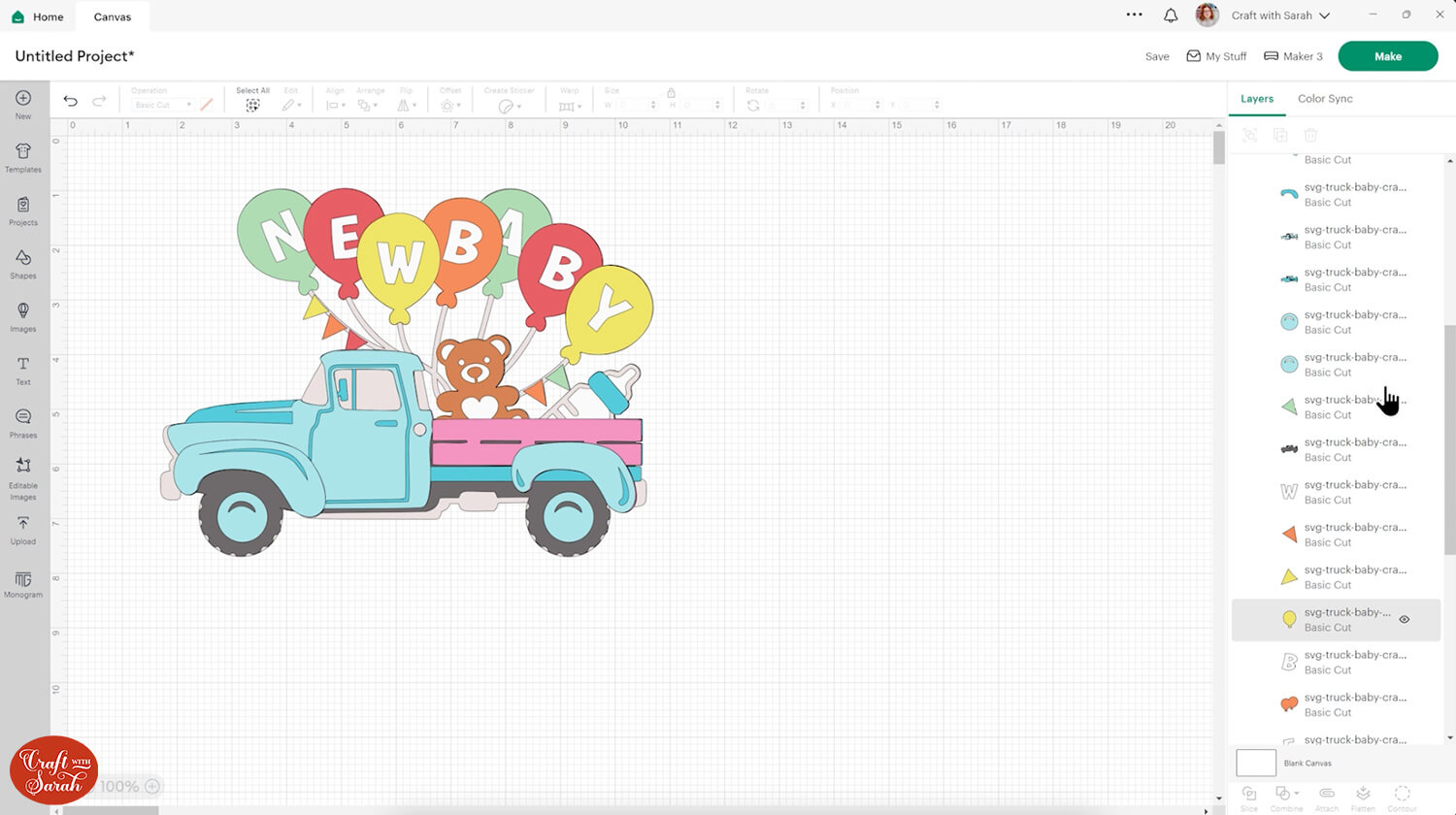Go to the Home tab
Image resolution: width=1456 pixels, height=815 pixels.
coord(37,16)
